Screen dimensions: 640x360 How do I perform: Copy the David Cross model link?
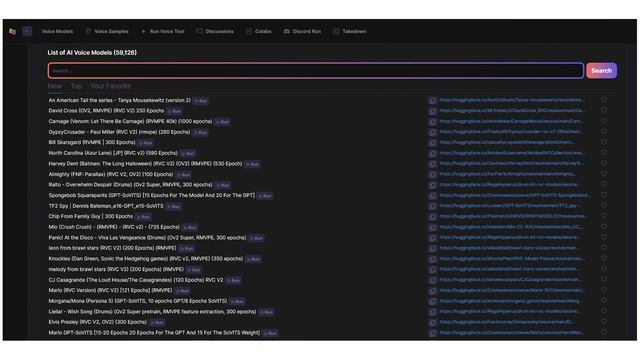(433, 111)
